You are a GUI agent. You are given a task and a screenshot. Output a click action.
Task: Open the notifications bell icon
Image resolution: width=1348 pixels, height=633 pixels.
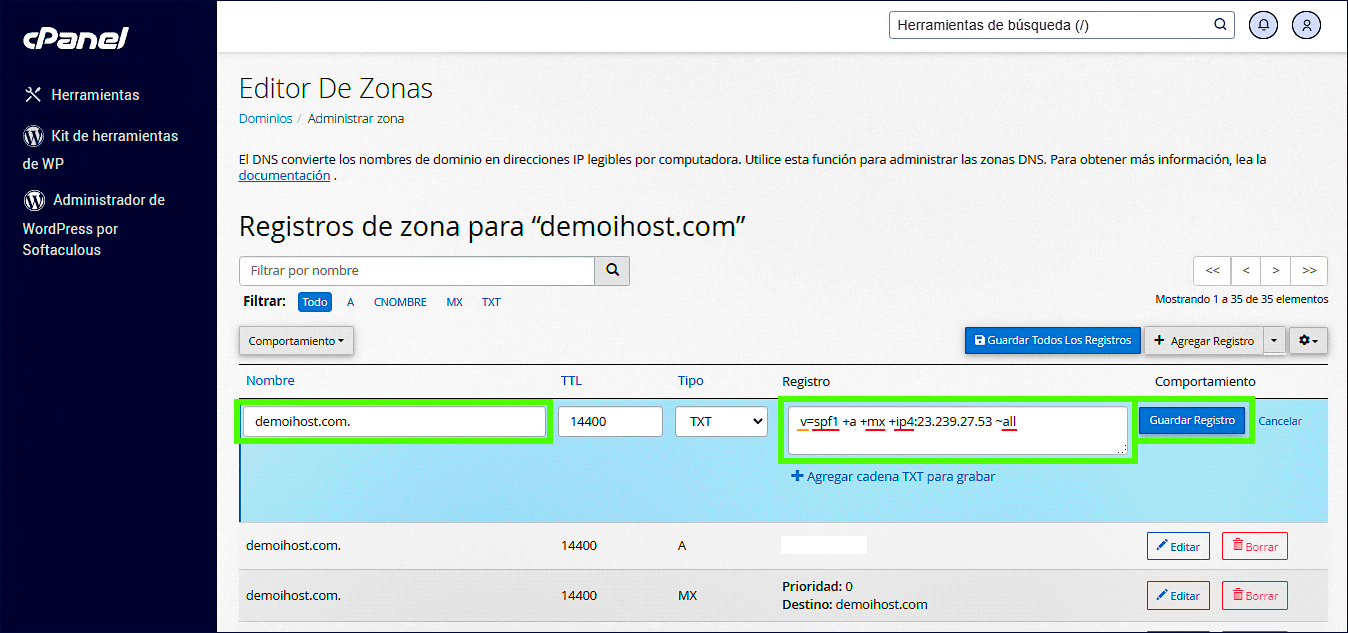1264,26
